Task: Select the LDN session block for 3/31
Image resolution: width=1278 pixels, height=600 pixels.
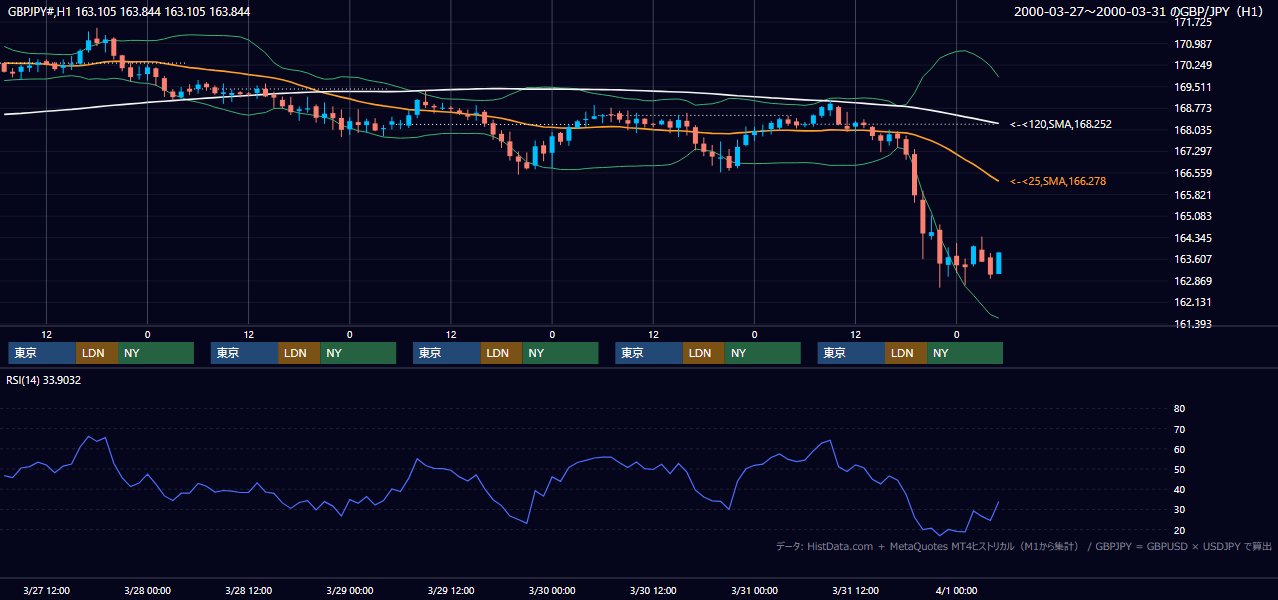Action: pos(906,353)
